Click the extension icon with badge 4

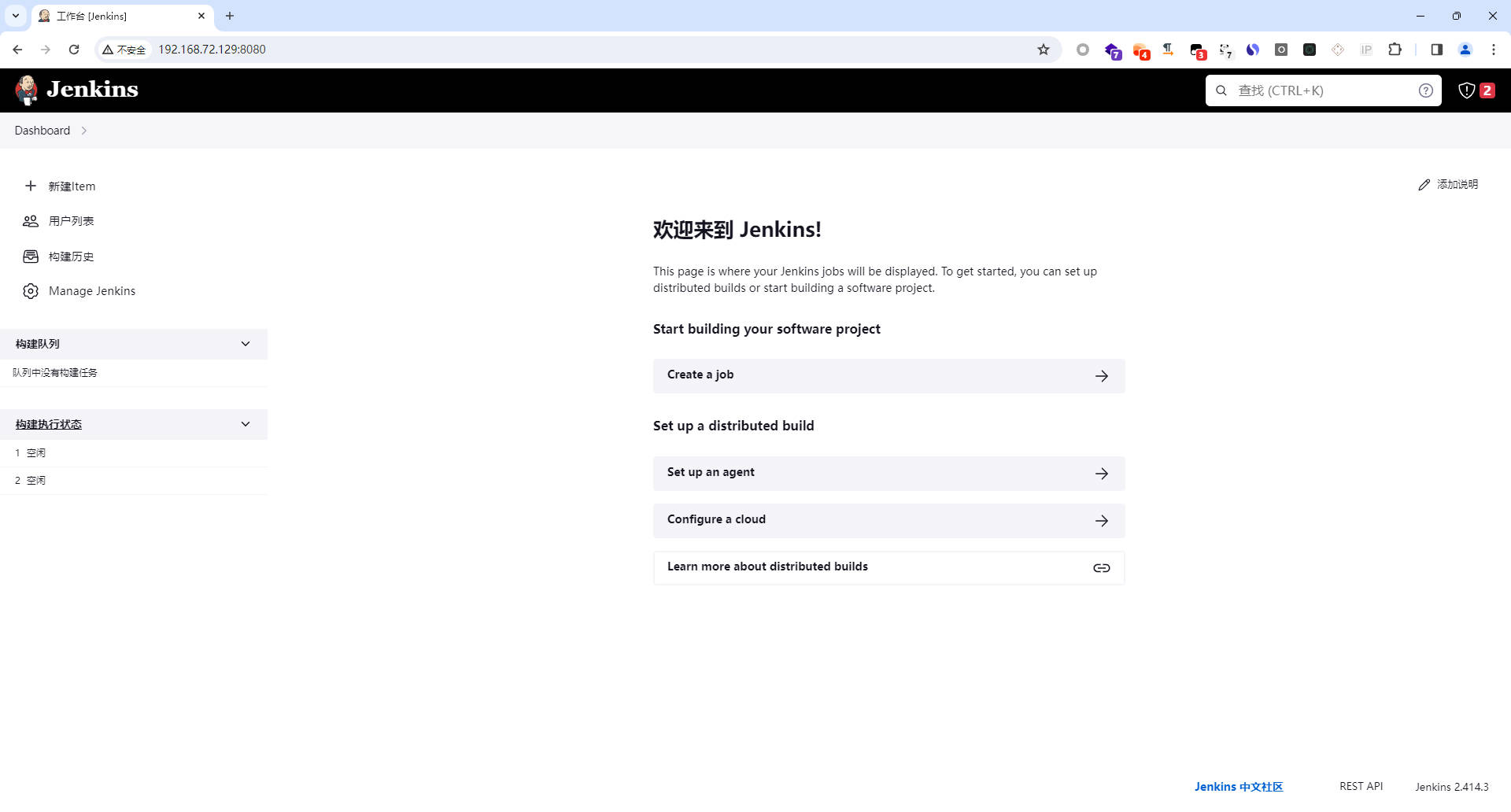point(1141,51)
